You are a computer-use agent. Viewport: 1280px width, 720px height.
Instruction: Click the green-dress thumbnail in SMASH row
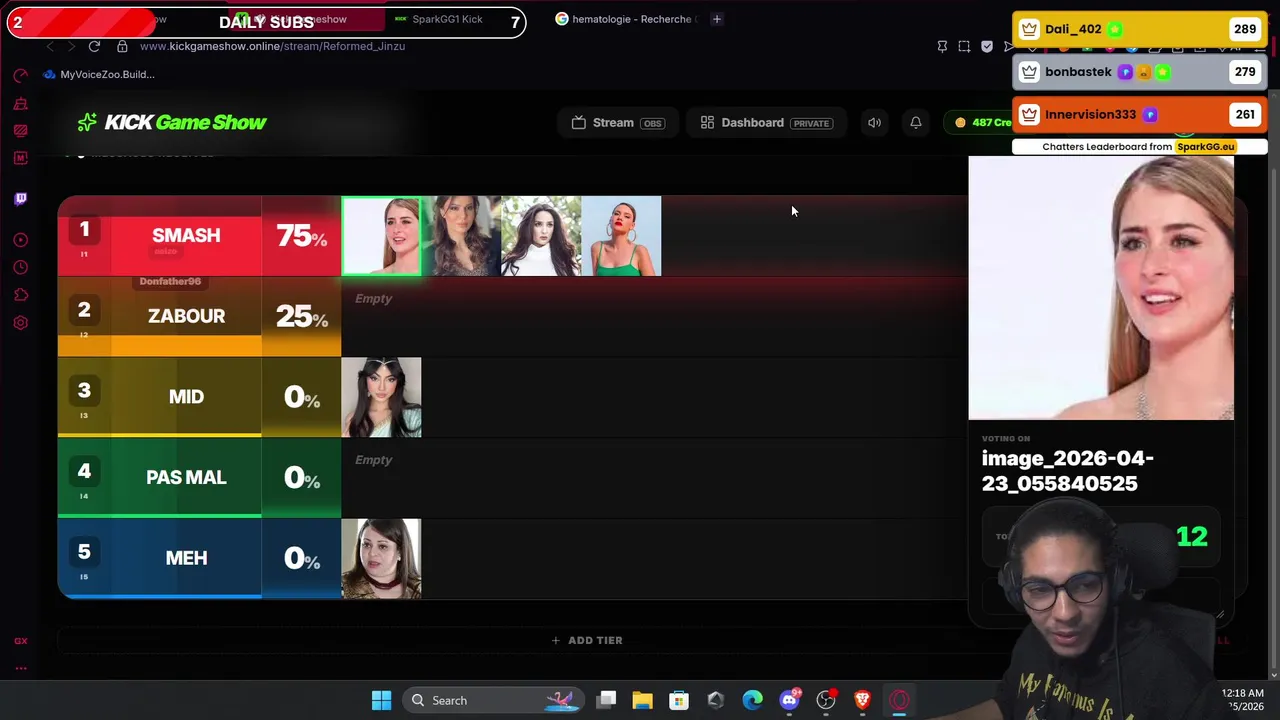coord(621,236)
